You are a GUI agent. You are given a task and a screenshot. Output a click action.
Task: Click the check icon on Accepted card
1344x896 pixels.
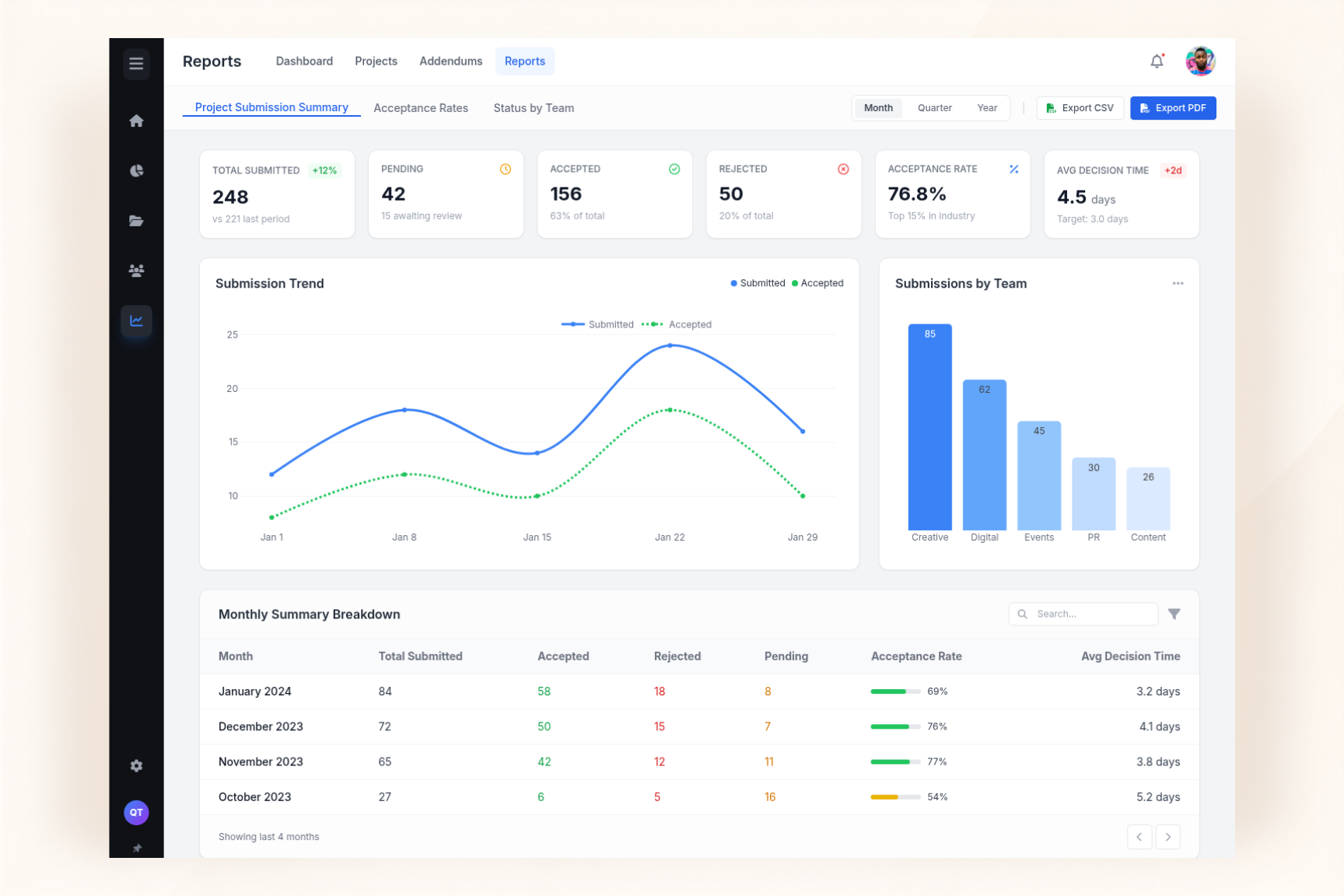pos(674,169)
